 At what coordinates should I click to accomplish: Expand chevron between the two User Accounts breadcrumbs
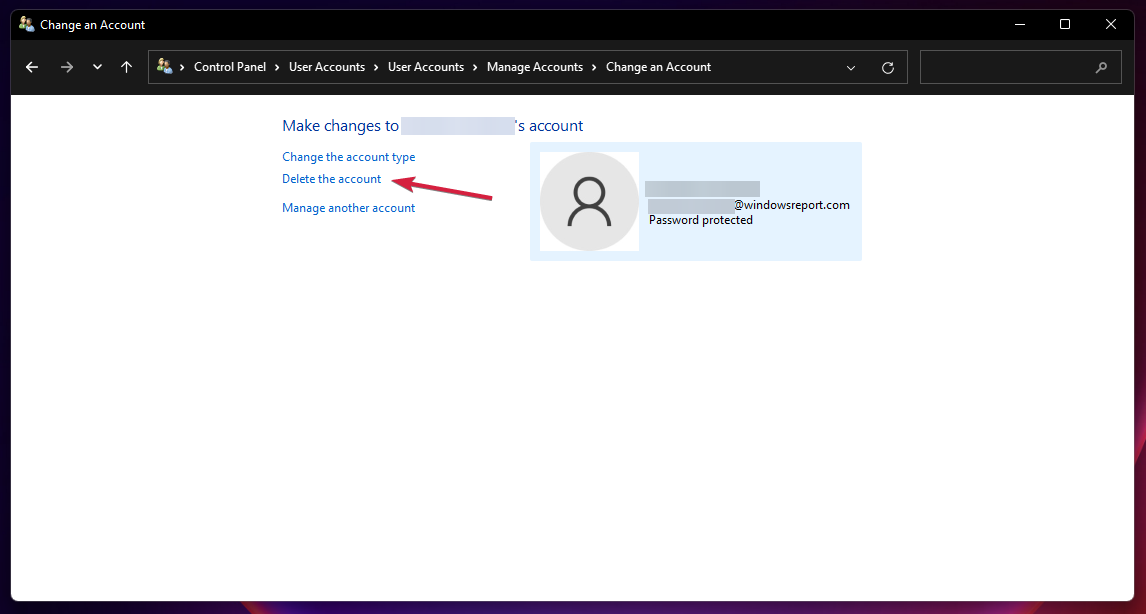pyautogui.click(x=376, y=67)
